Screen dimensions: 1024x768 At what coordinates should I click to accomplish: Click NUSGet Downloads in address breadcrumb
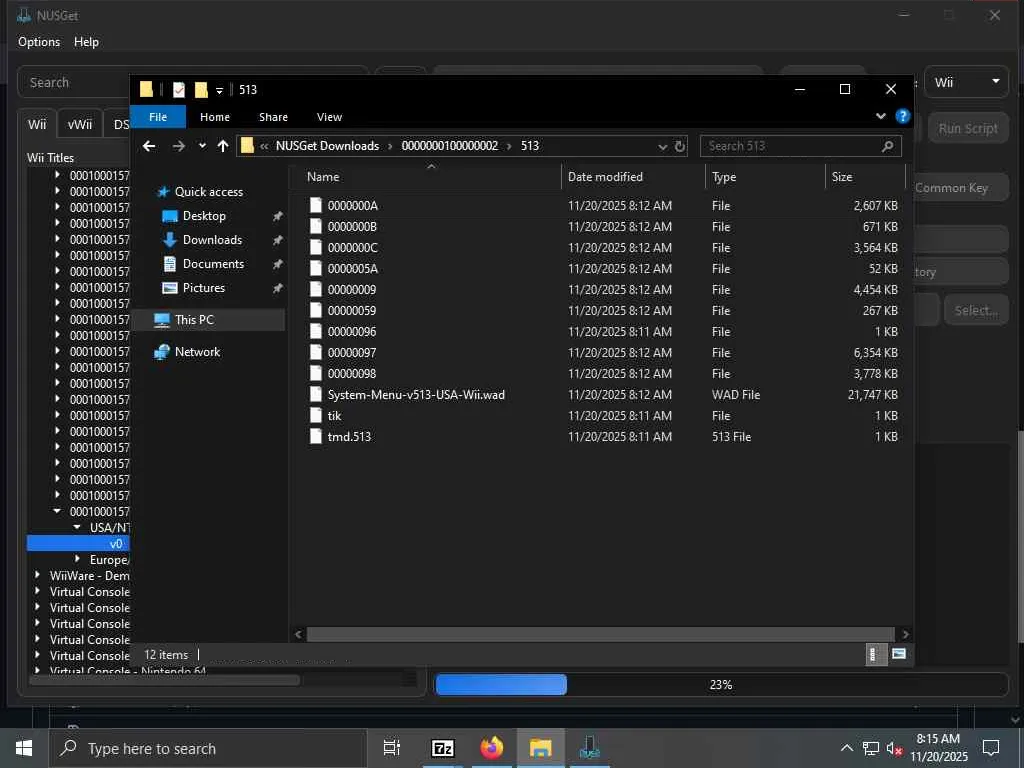(327, 146)
